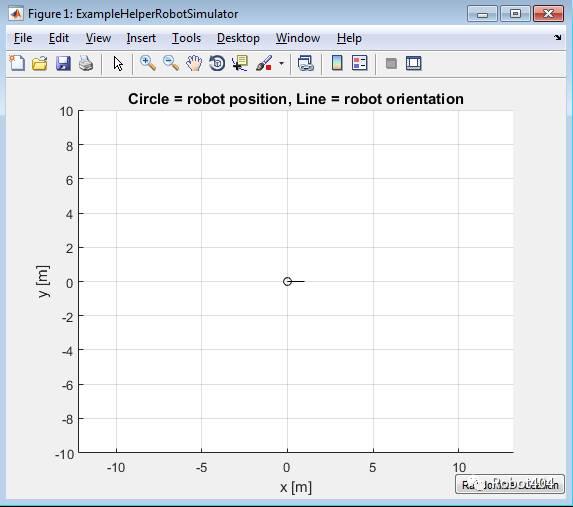Click the Hide Plot Tools icon
This screenshot has height=507, width=573.
tap(391, 64)
